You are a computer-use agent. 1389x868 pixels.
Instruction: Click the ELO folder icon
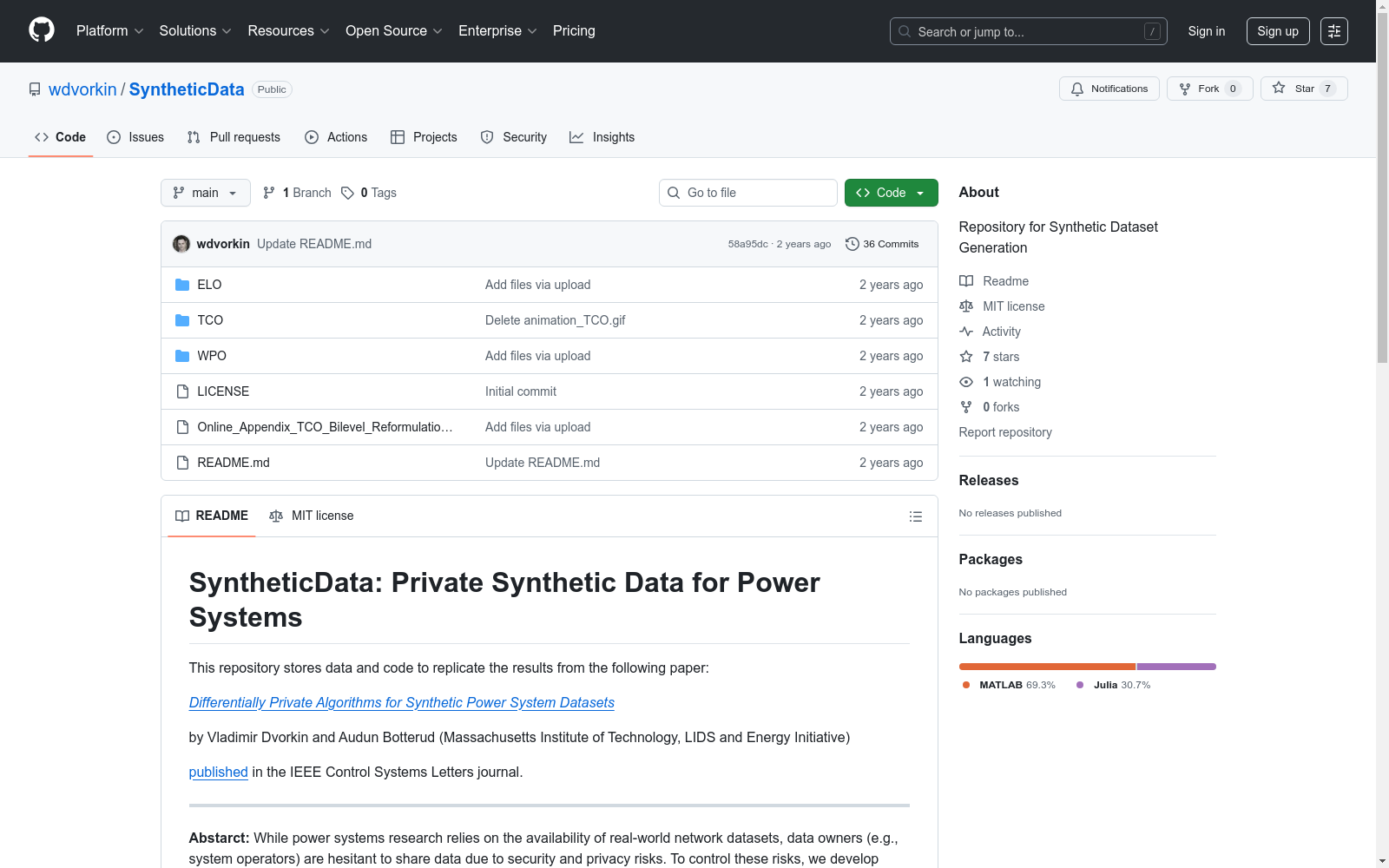click(x=182, y=285)
